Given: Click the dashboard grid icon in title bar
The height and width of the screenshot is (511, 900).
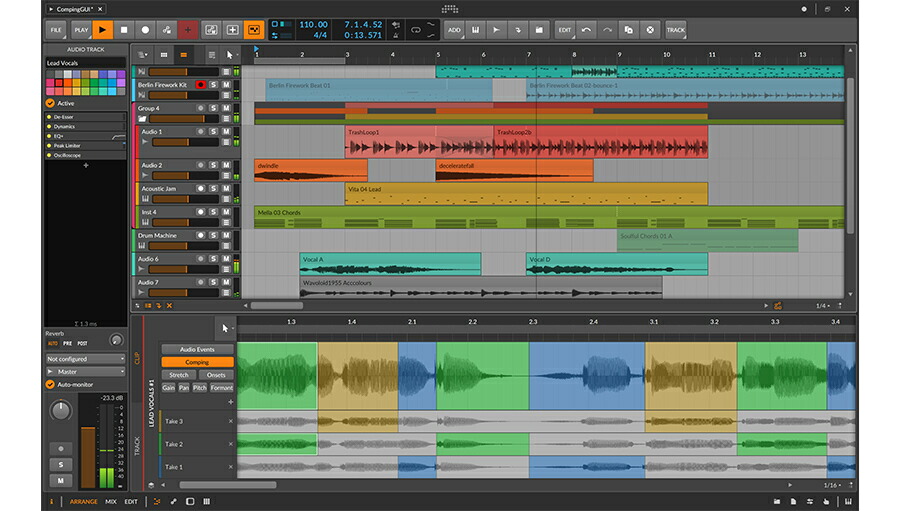Looking at the screenshot, I should click(450, 9).
